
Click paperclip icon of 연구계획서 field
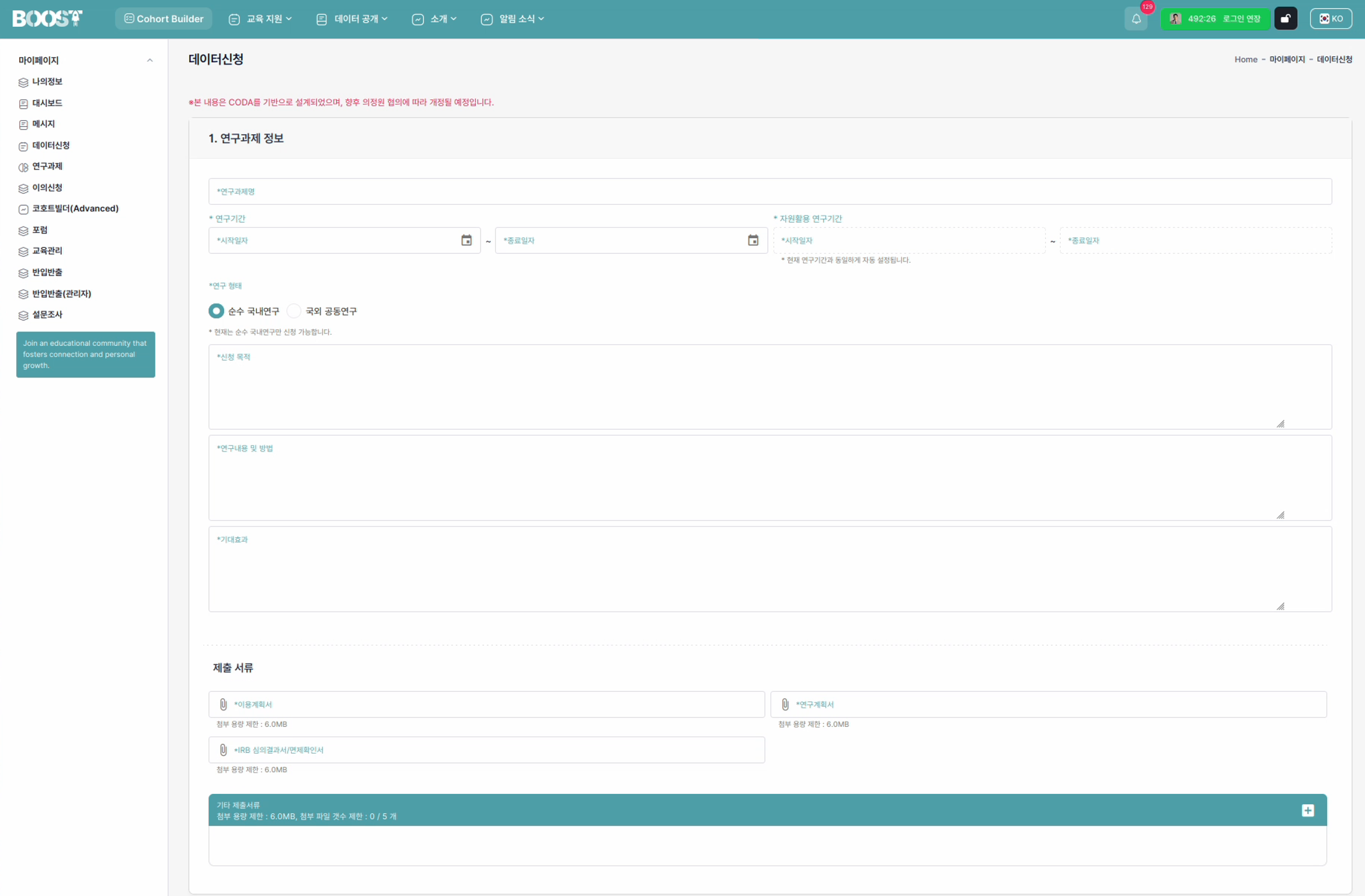(x=785, y=705)
